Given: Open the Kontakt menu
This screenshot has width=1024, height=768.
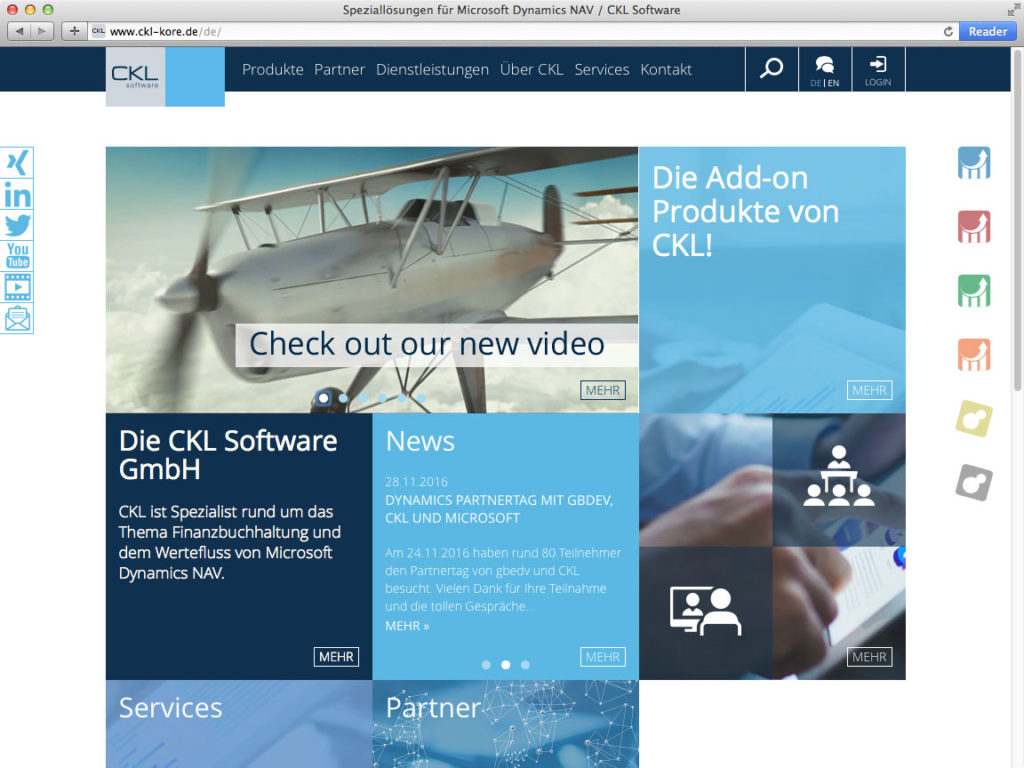Looking at the screenshot, I should 665,69.
